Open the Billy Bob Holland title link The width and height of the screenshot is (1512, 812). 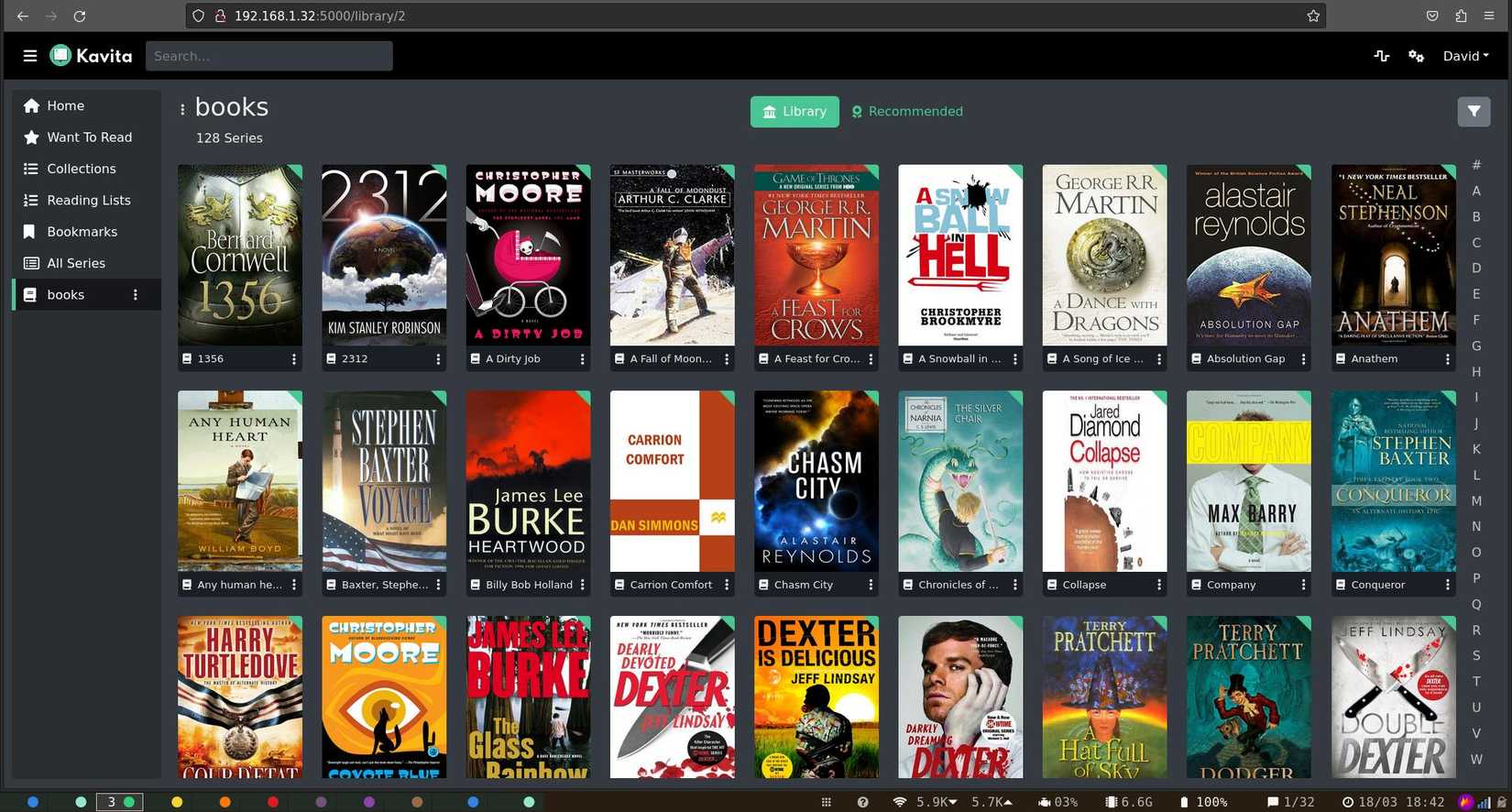click(x=529, y=585)
